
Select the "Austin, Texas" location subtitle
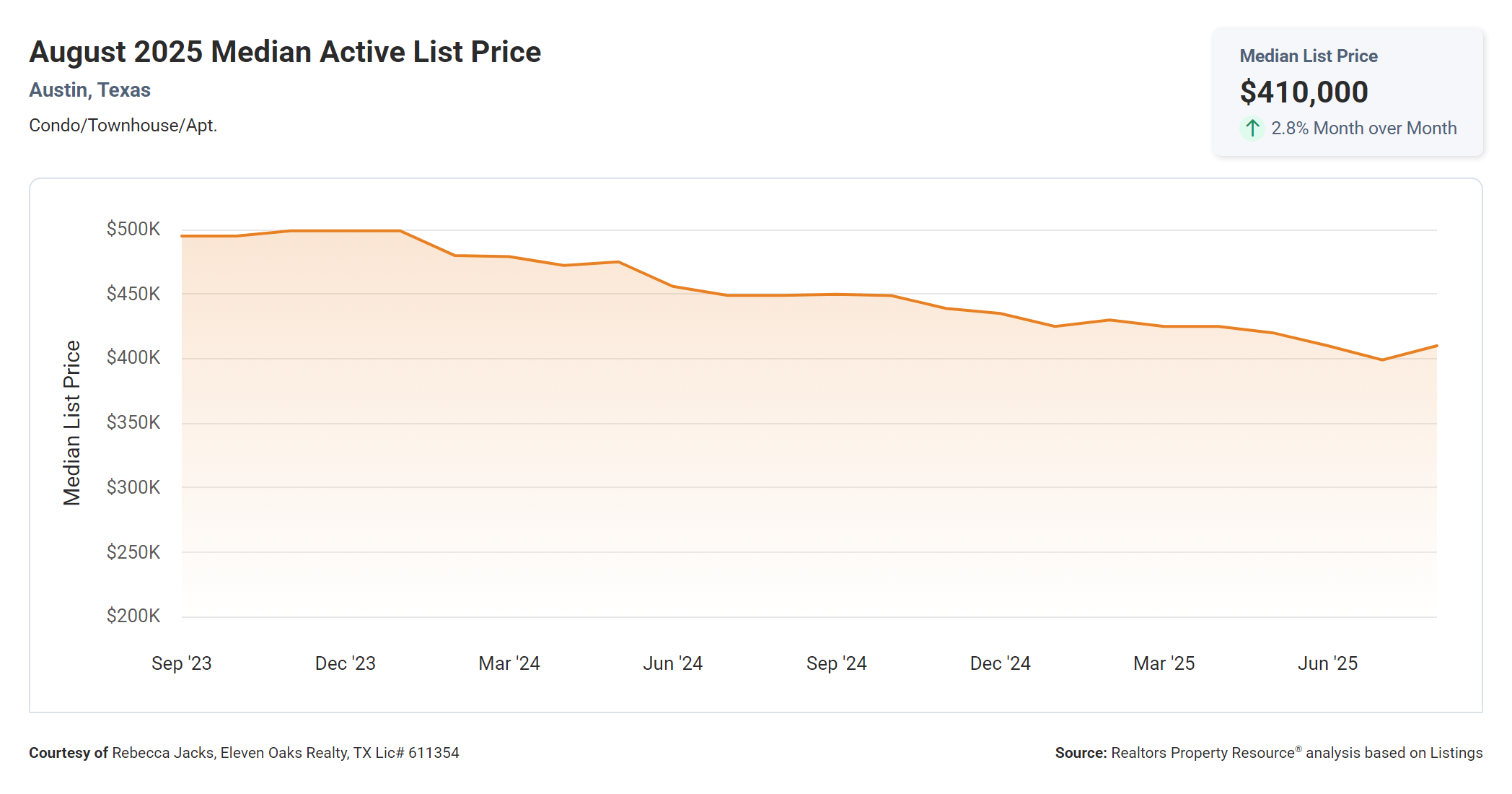pos(89,90)
